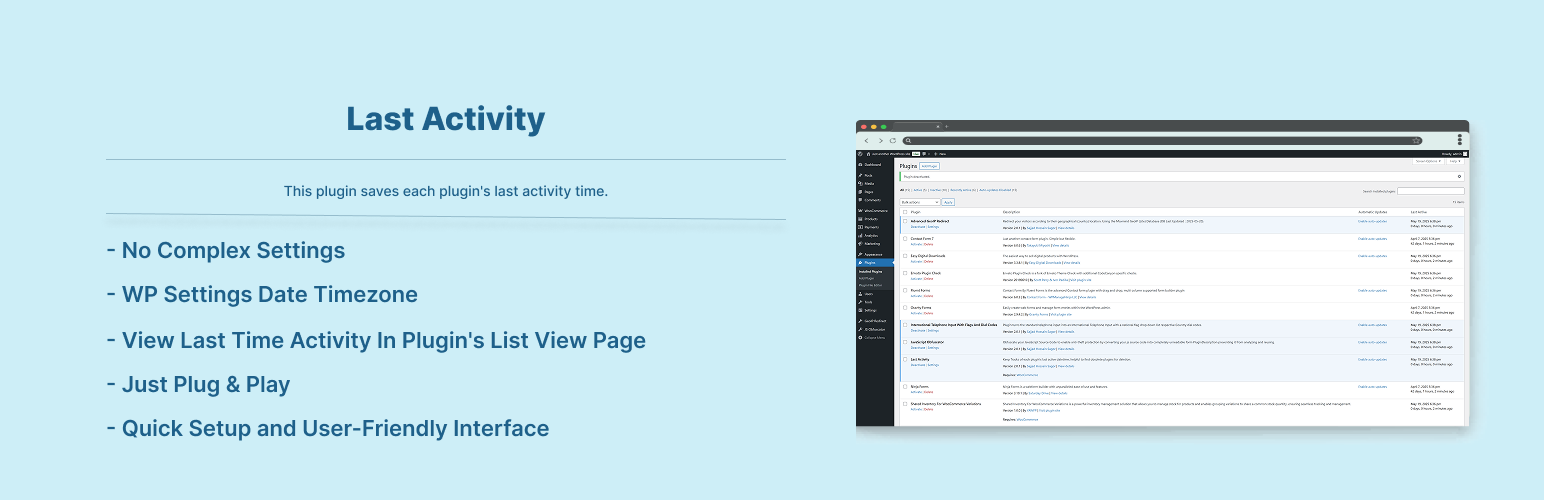Viewport: 1544px width, 500px height.
Task: Open the Settings icon in sidebar
Action: click(x=860, y=310)
